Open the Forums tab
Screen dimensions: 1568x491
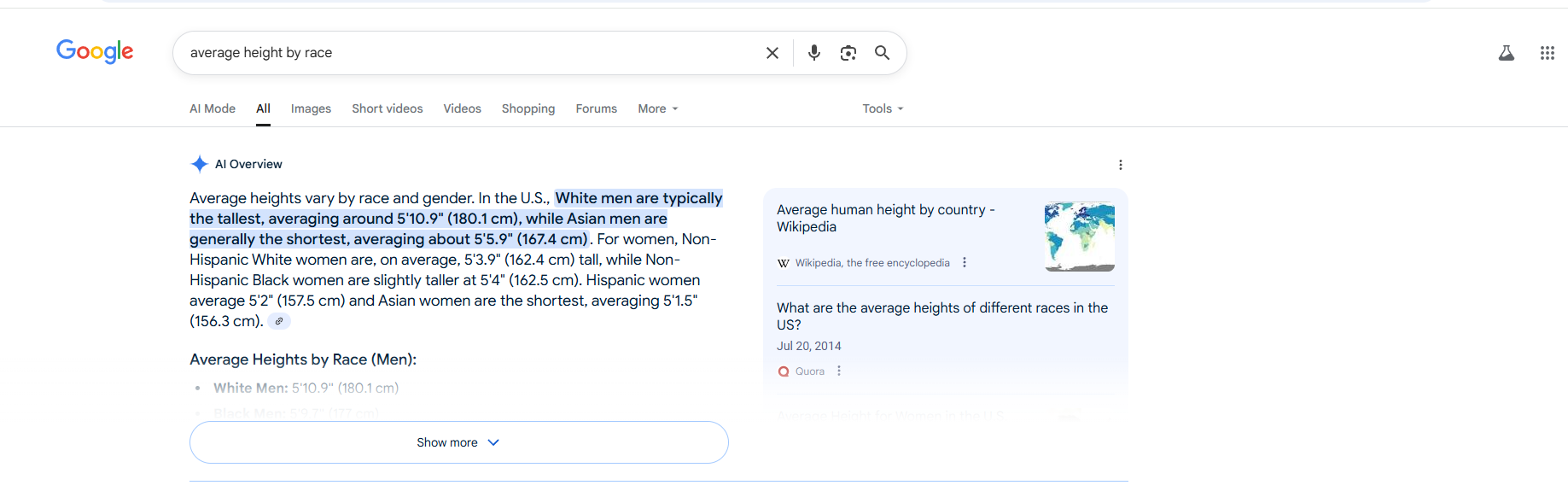[597, 108]
